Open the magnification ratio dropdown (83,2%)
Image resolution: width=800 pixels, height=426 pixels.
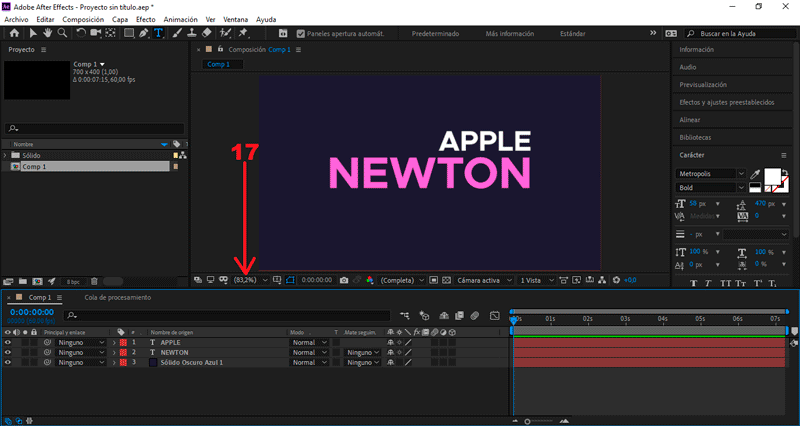(251, 280)
